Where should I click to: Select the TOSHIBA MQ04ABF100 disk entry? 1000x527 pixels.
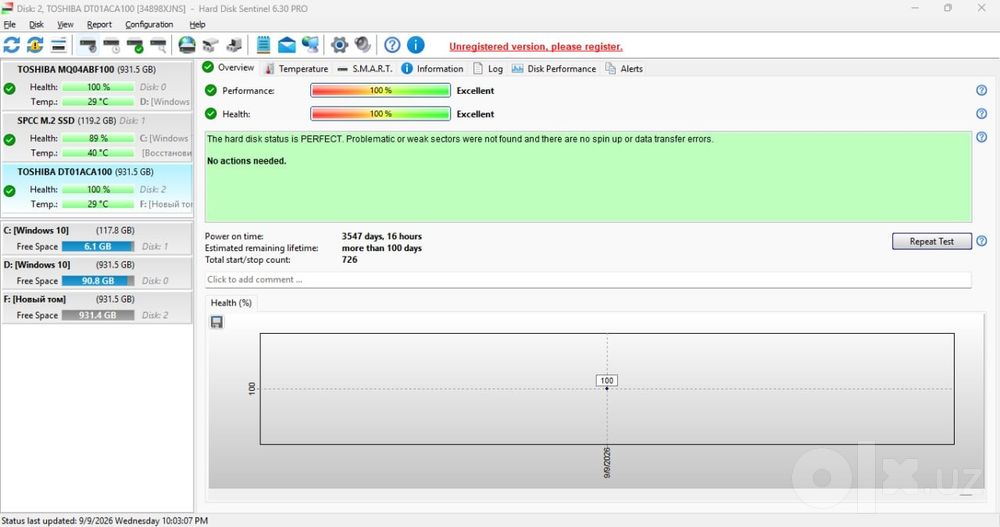pos(97,85)
